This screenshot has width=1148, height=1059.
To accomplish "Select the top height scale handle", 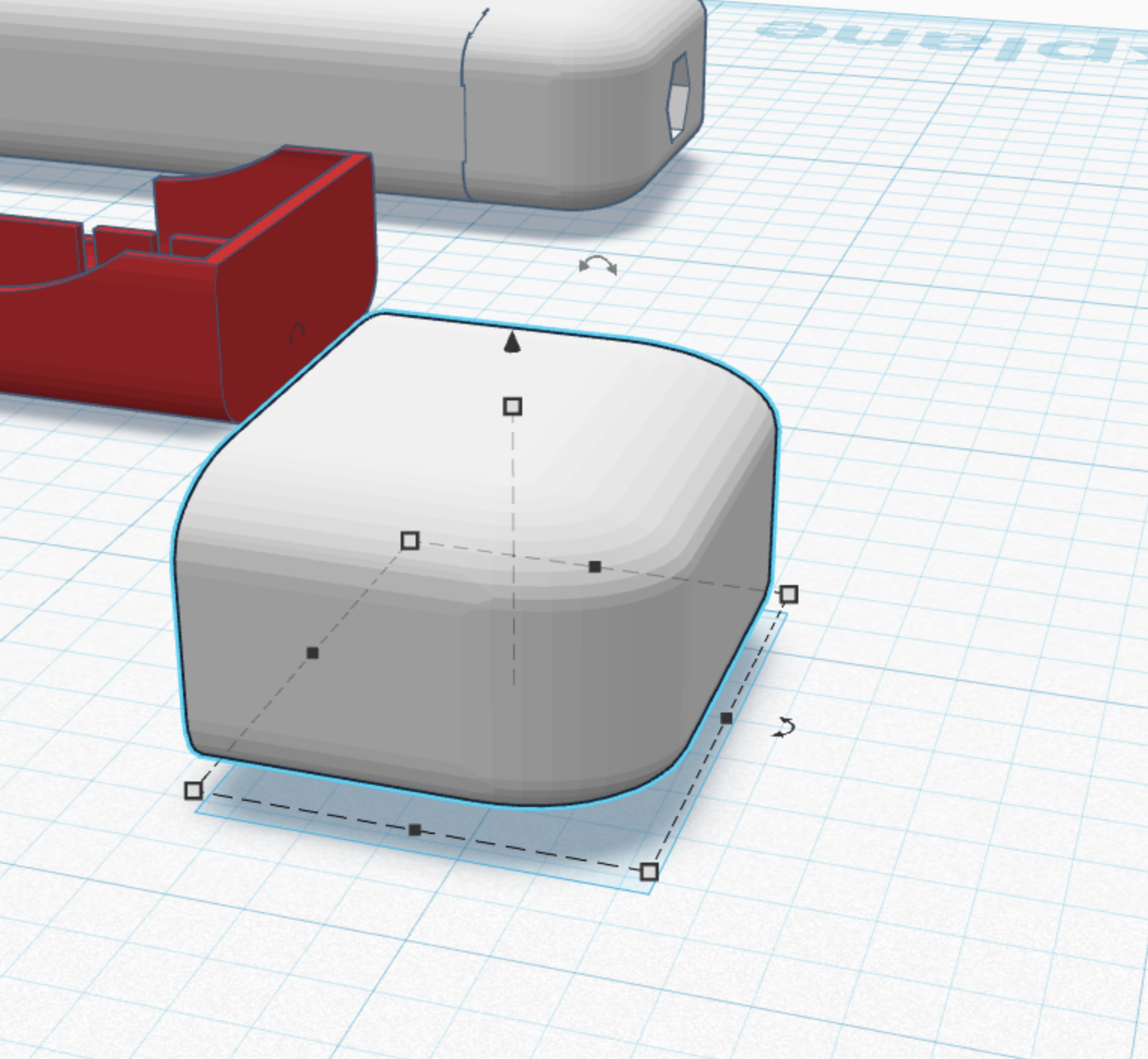I will click(x=512, y=406).
